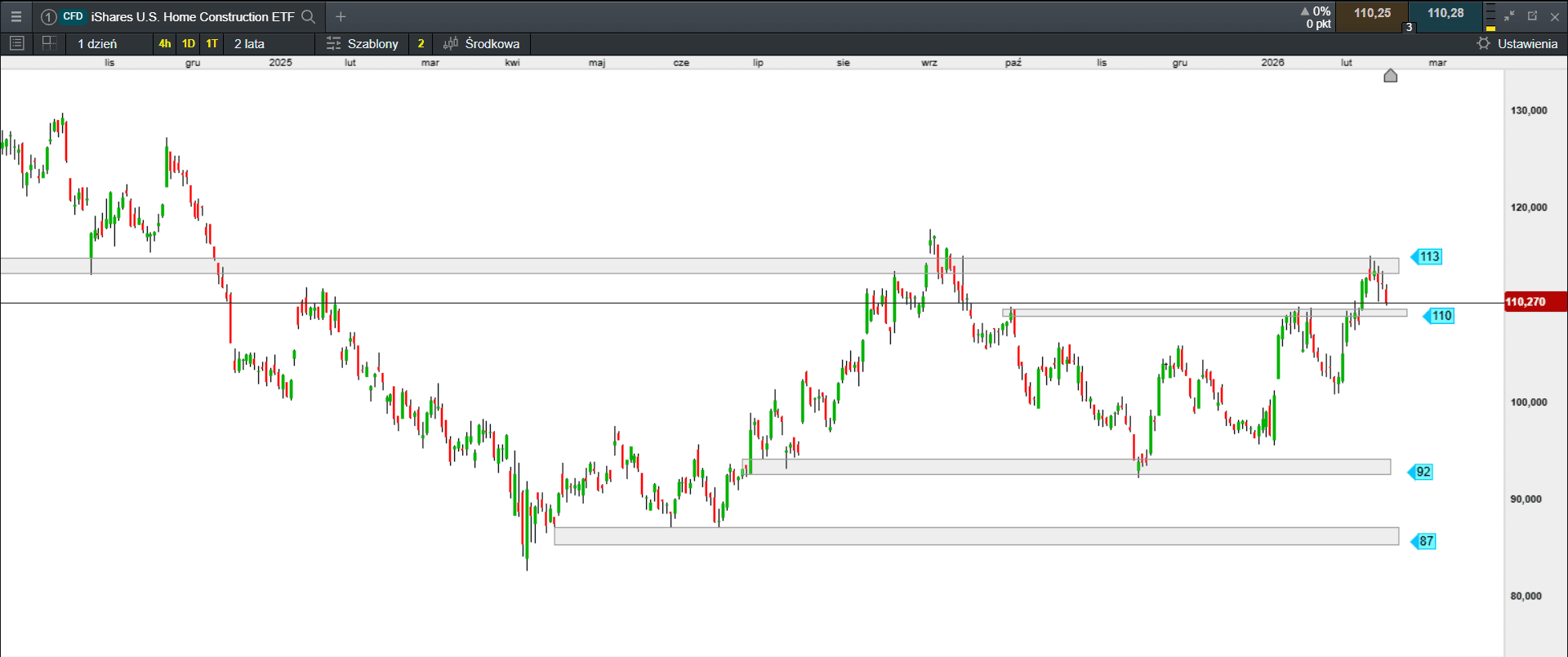This screenshot has height=657, width=1568.
Task: Open the chart layout grid icon
Action: (x=49, y=43)
